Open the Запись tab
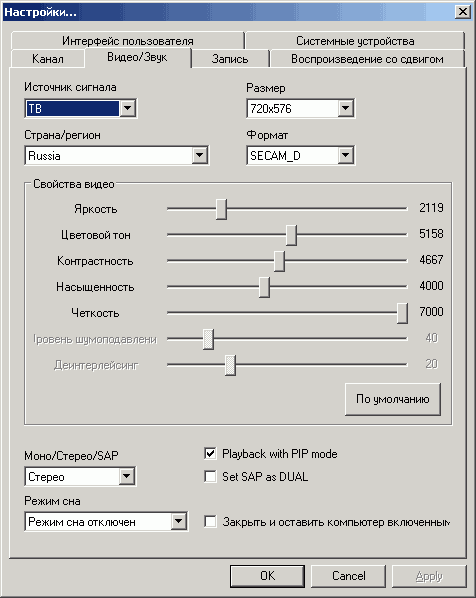This screenshot has height=598, width=476. point(230,59)
